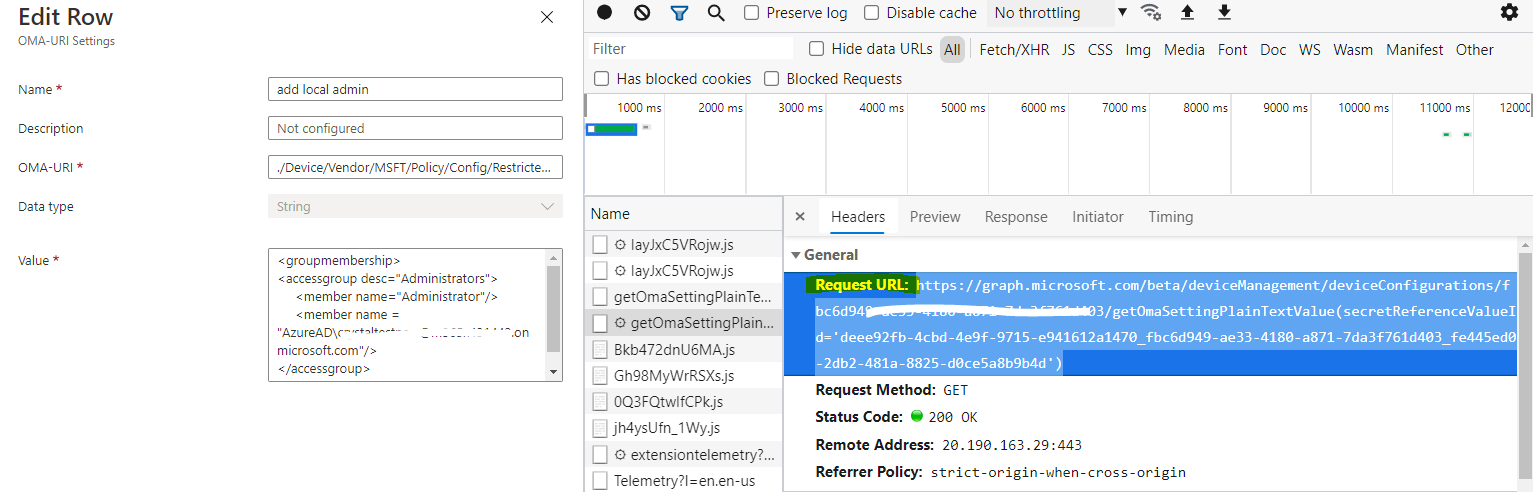Select the first layJxC5VRojw.js request

685,245
